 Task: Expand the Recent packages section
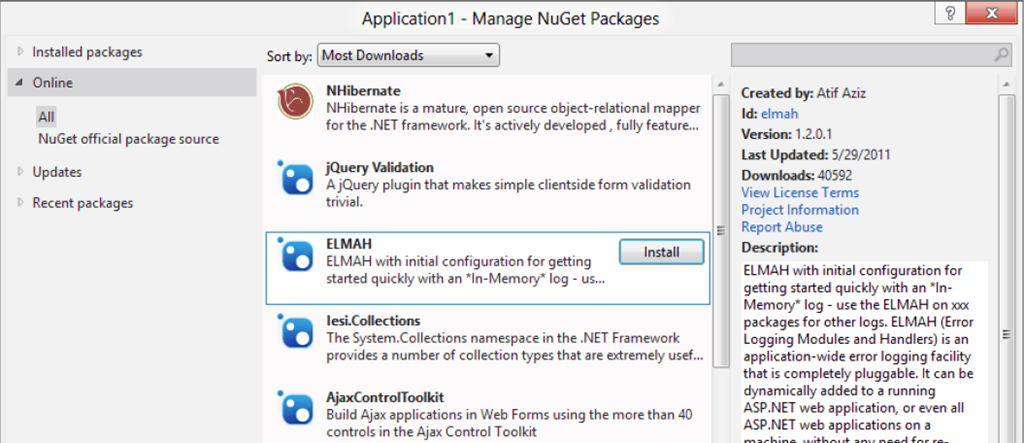[19, 203]
